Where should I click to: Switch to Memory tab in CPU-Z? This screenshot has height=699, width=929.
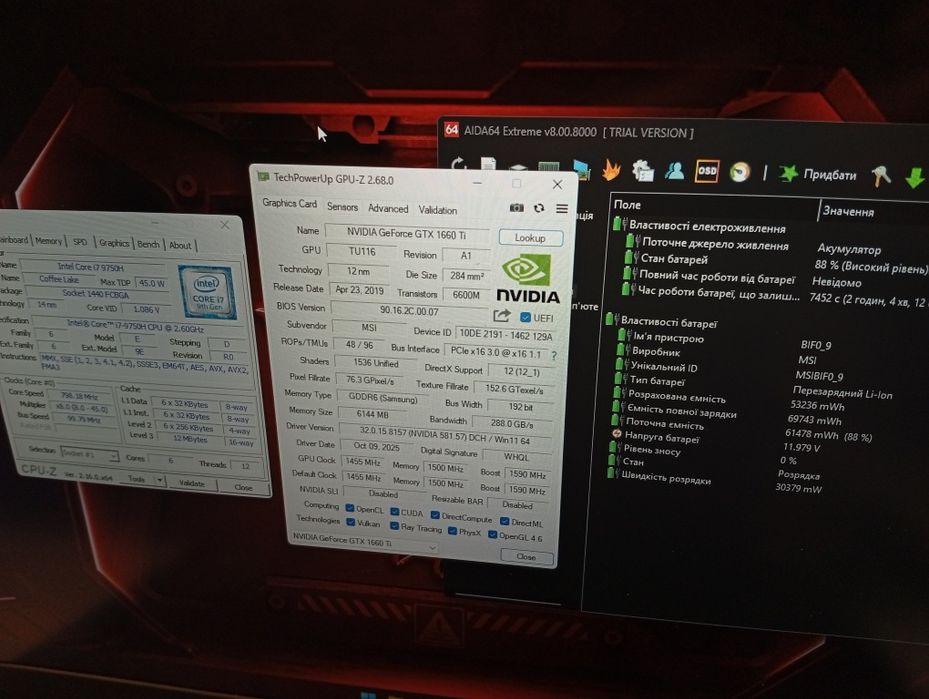point(48,241)
